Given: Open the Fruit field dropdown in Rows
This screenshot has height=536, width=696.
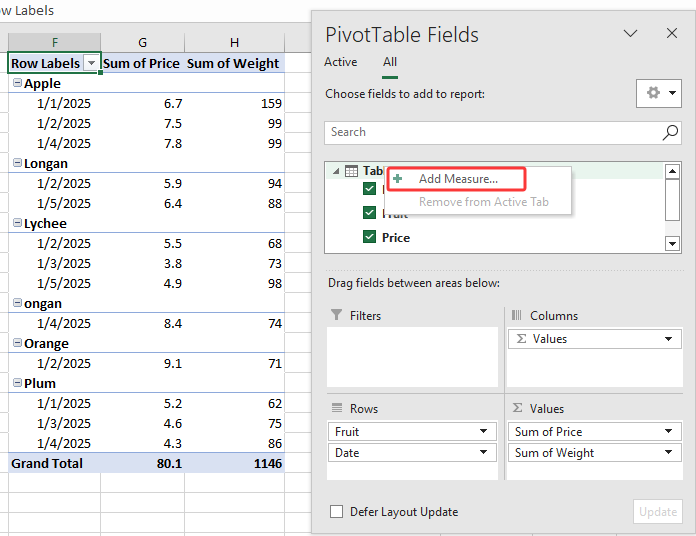Looking at the screenshot, I should (x=484, y=432).
